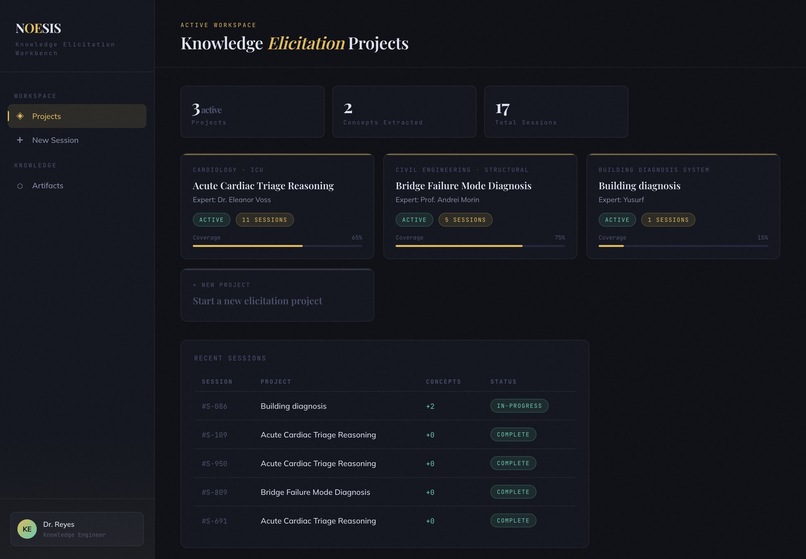Screen dimensions: 806x559
Task: Click the RECENT SESSIONS heading
Action: click(230, 358)
